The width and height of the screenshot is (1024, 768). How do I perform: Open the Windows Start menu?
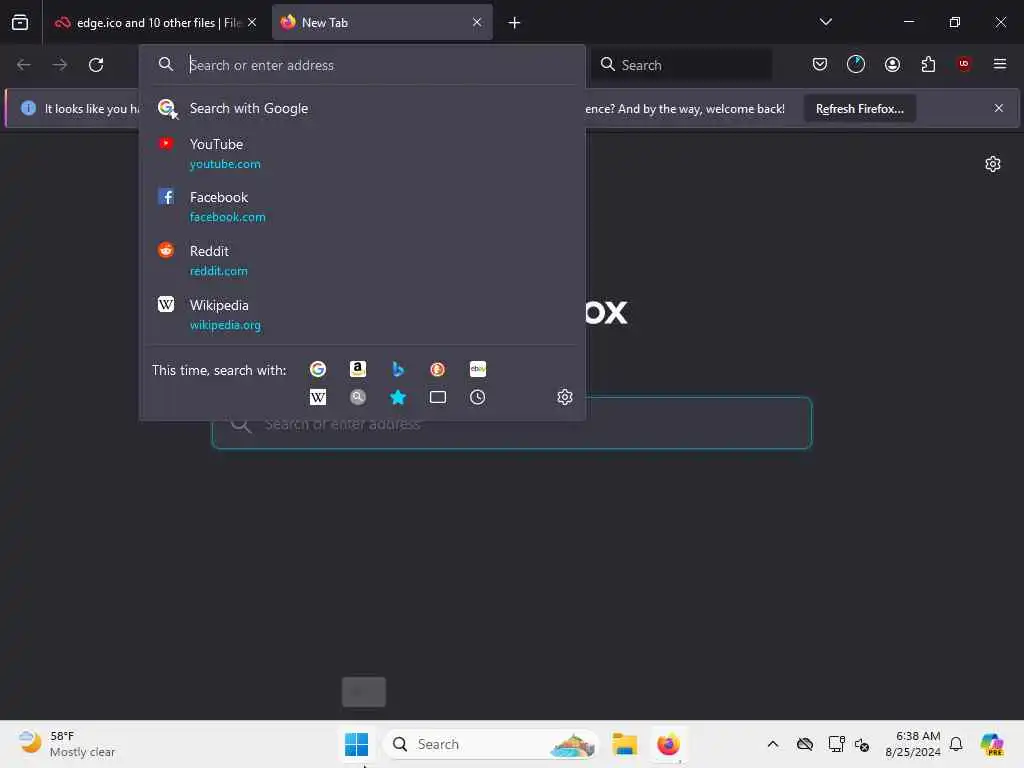pos(357,744)
